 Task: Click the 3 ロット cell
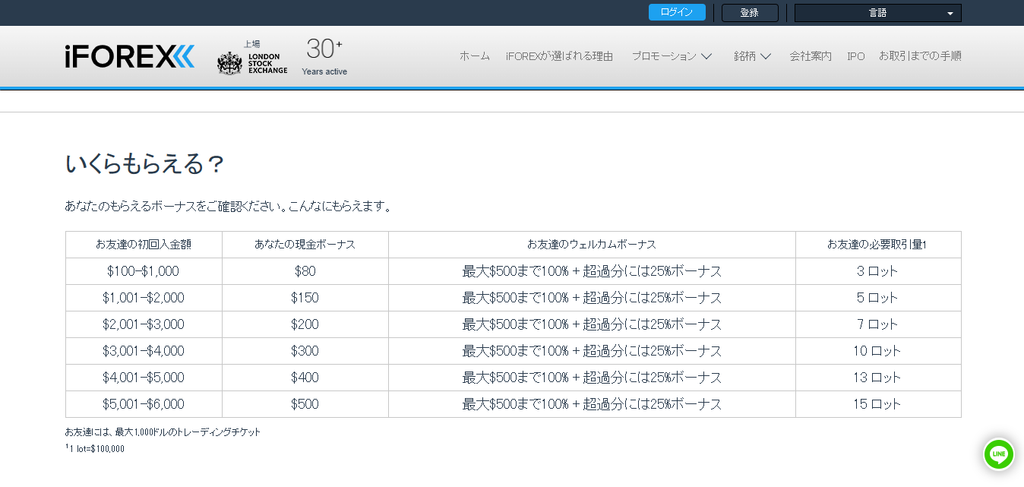point(878,272)
